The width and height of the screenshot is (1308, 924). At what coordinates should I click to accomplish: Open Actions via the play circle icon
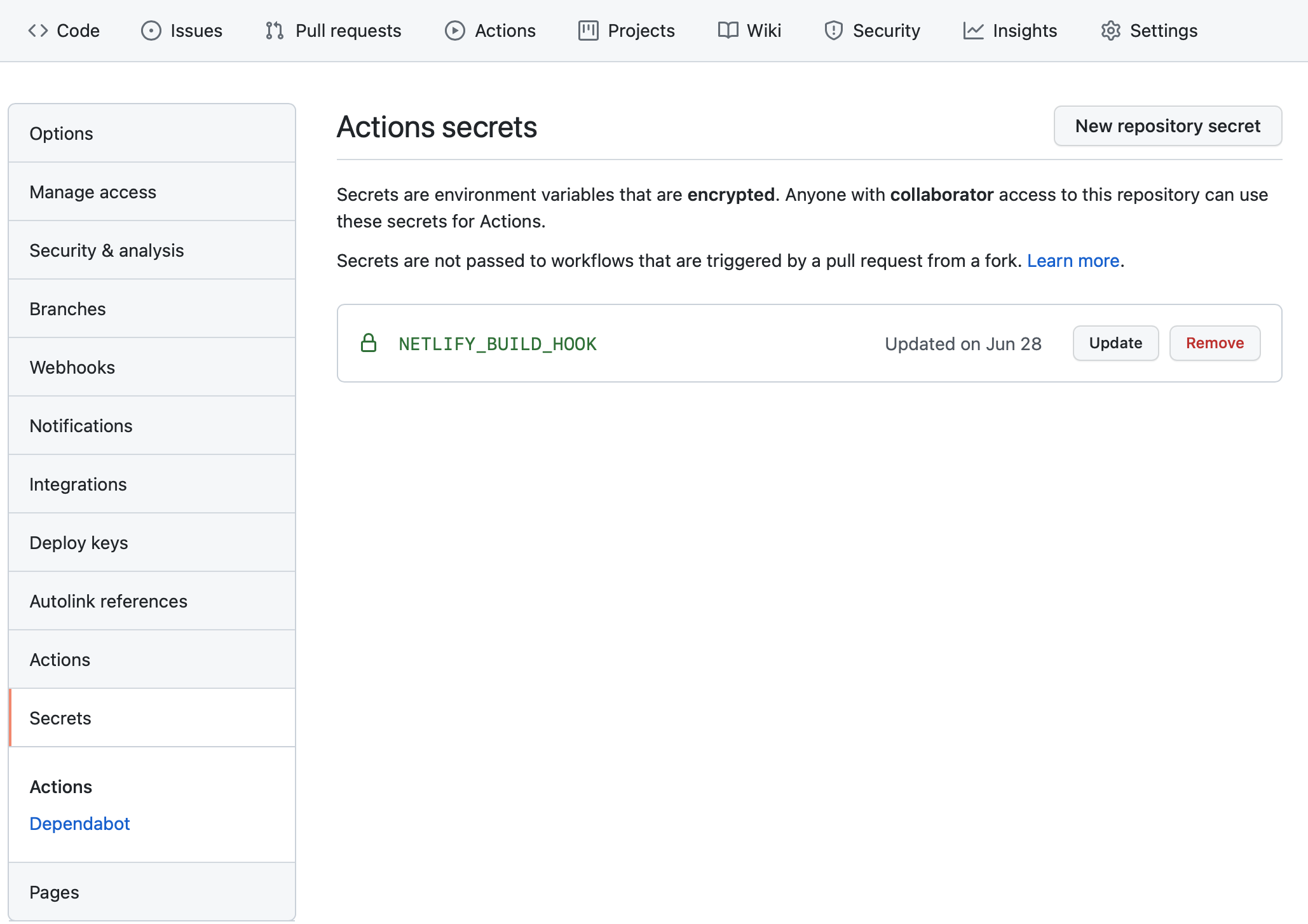(455, 30)
